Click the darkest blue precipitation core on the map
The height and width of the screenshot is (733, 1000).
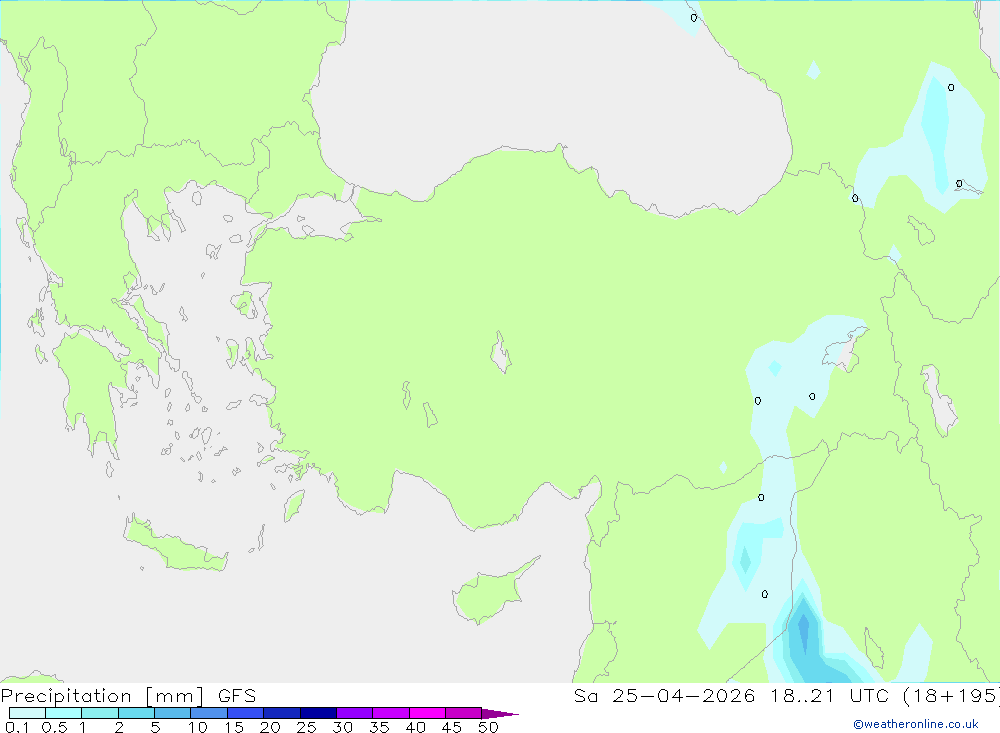pyautogui.click(x=804, y=632)
